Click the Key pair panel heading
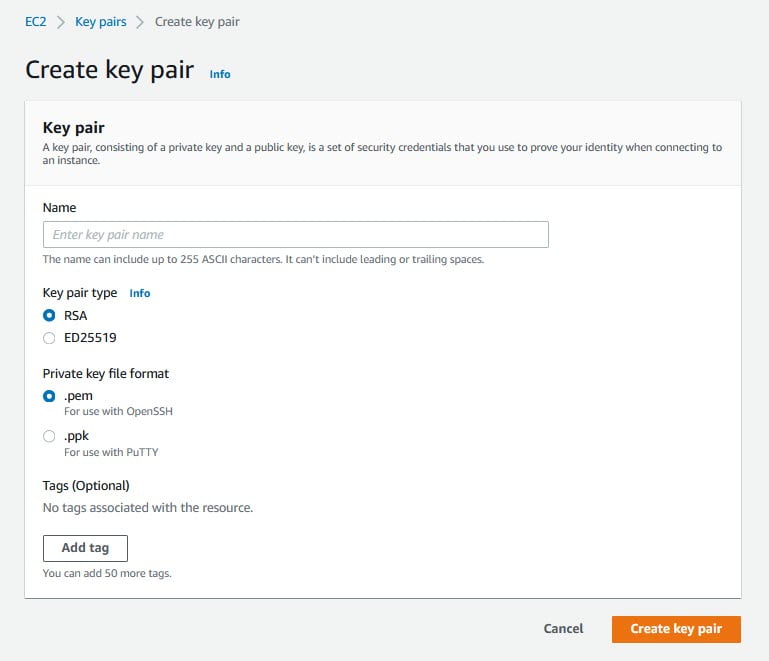 coord(74,128)
